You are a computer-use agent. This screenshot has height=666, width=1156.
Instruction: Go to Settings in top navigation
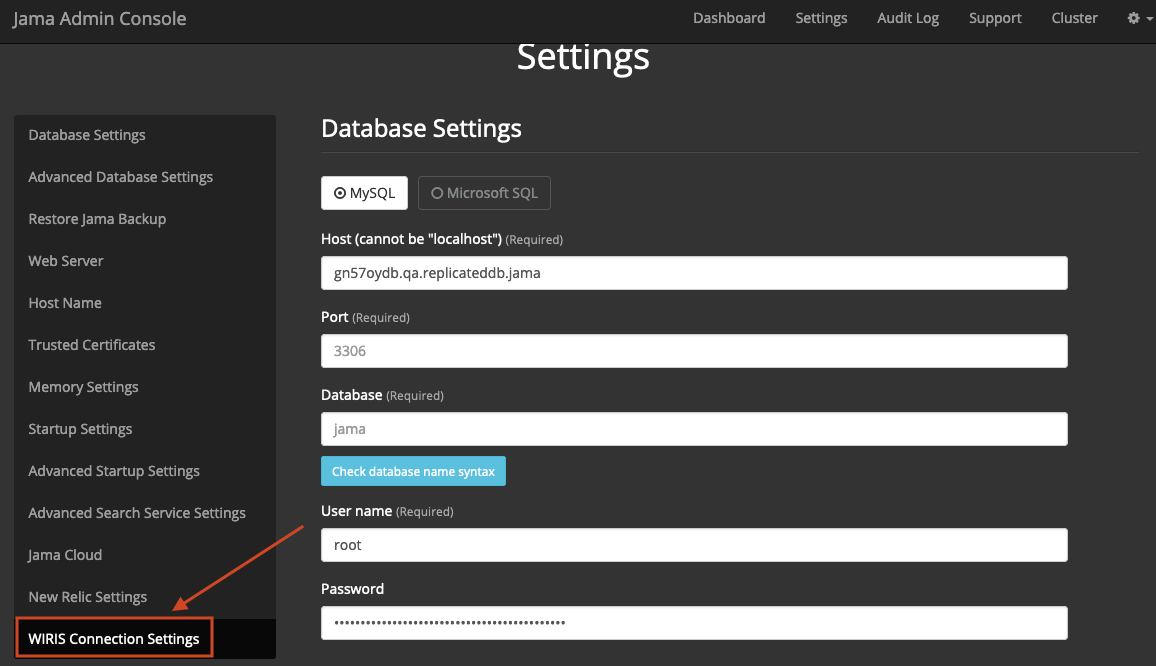tap(821, 18)
